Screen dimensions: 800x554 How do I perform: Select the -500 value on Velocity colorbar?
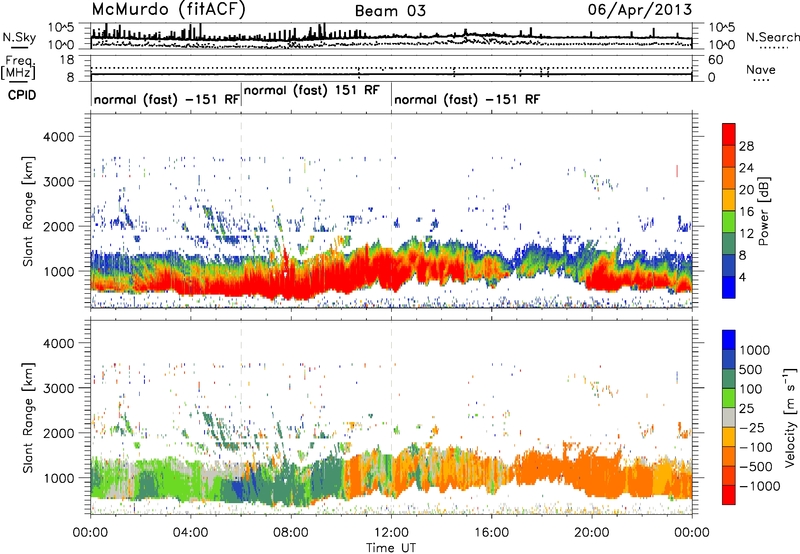point(755,467)
